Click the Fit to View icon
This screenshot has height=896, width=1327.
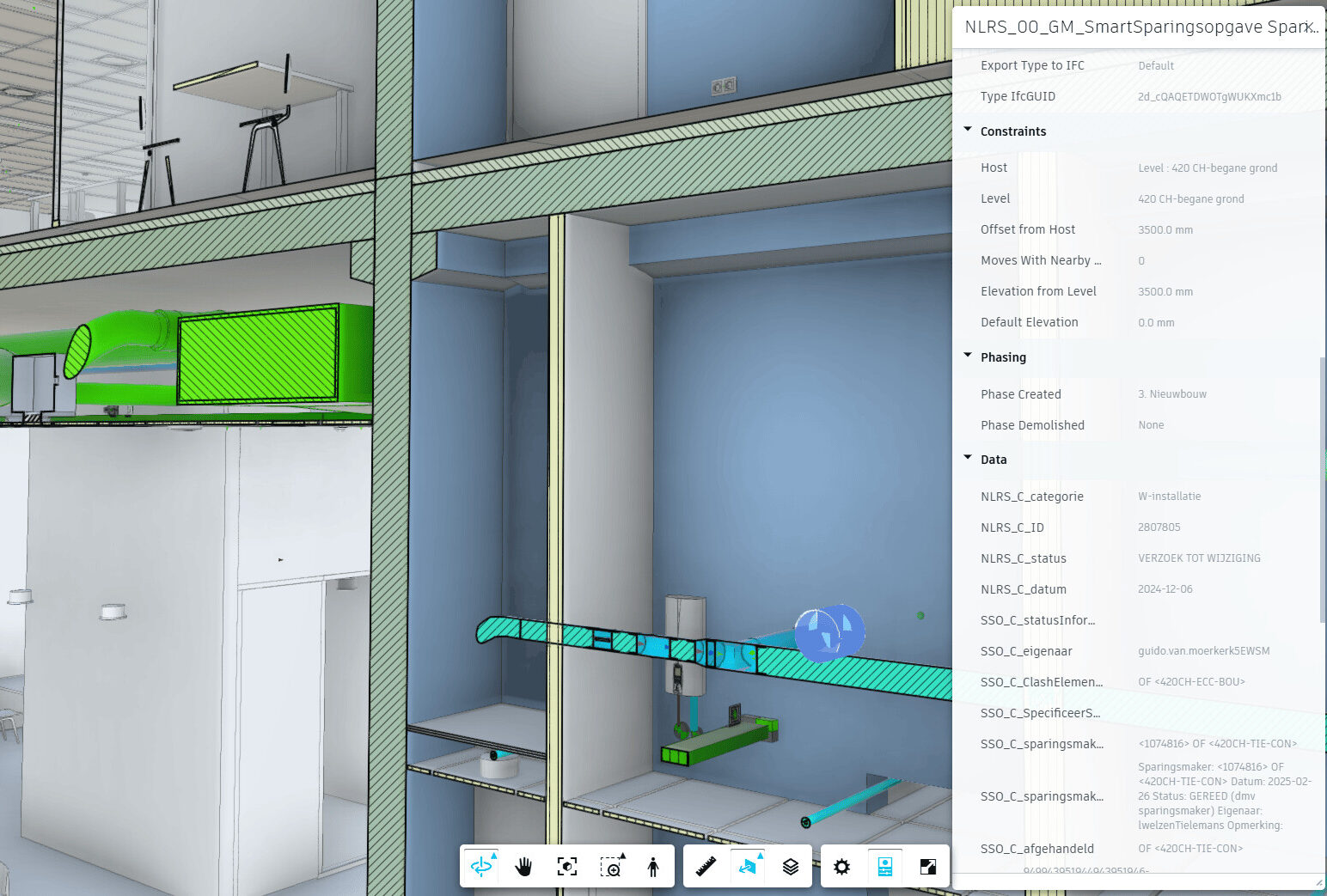pyautogui.click(x=567, y=867)
